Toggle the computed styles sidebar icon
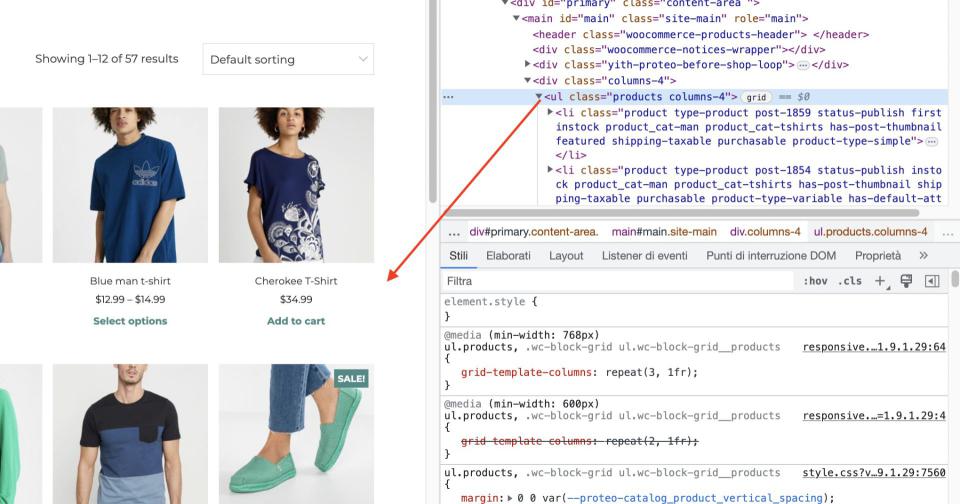This screenshot has width=960, height=504. point(932,281)
